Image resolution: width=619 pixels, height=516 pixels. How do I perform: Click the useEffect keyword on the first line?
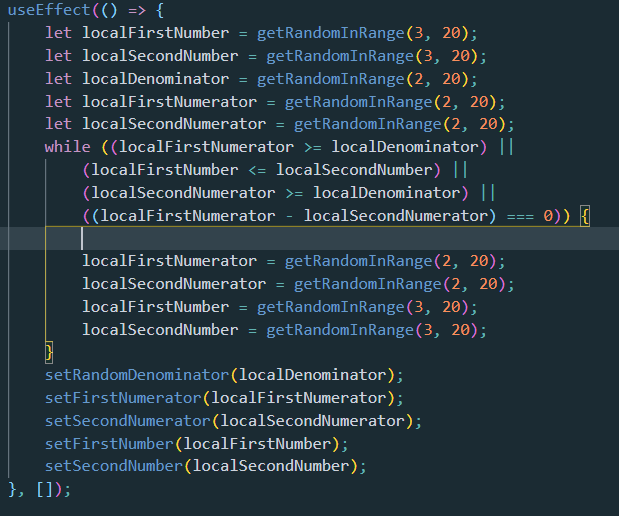tap(49, 10)
